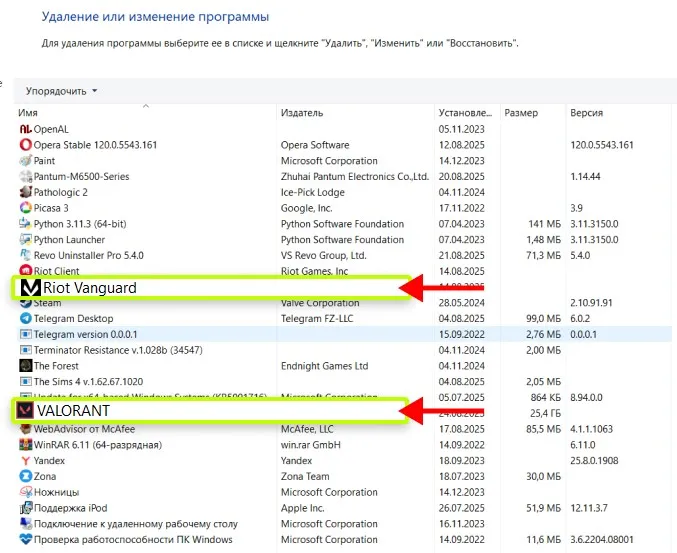This screenshot has height=553, width=677.
Task: Click publisher Zona Team
Action: point(305,477)
